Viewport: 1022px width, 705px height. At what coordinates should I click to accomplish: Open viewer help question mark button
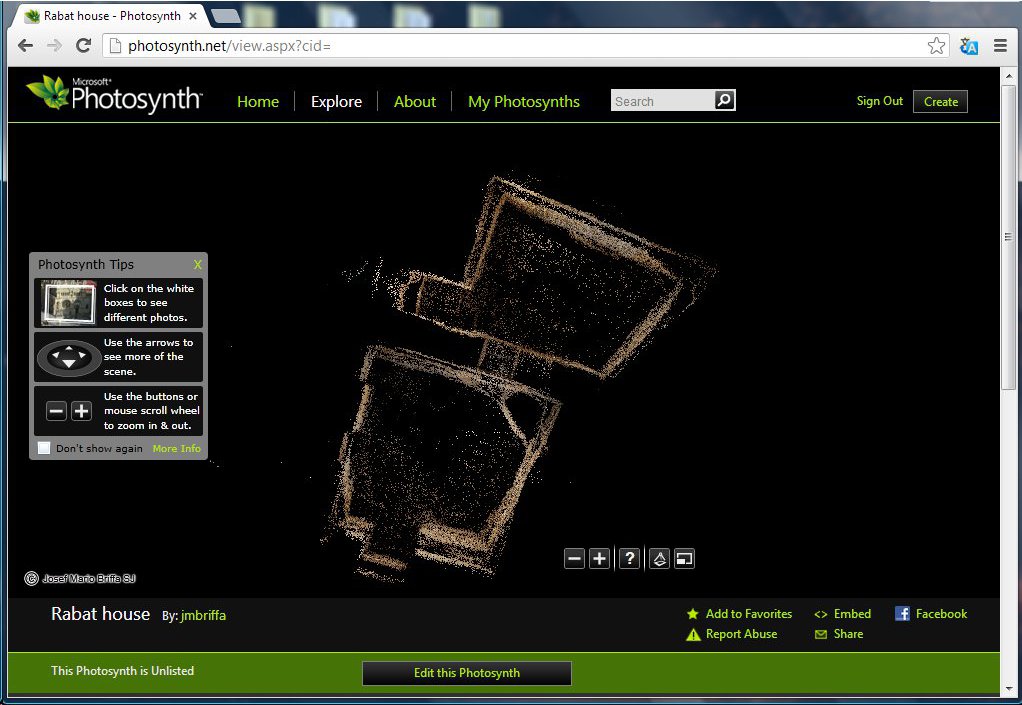(629, 559)
